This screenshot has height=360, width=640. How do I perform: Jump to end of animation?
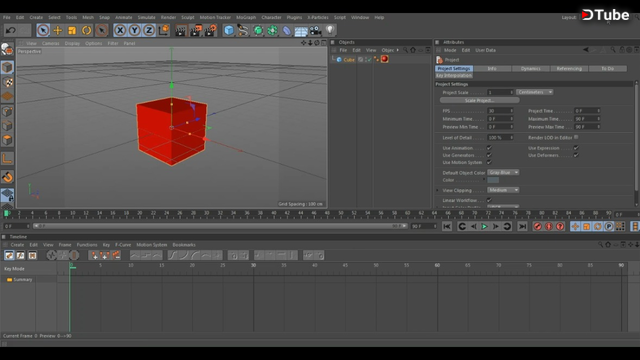click(x=522, y=227)
